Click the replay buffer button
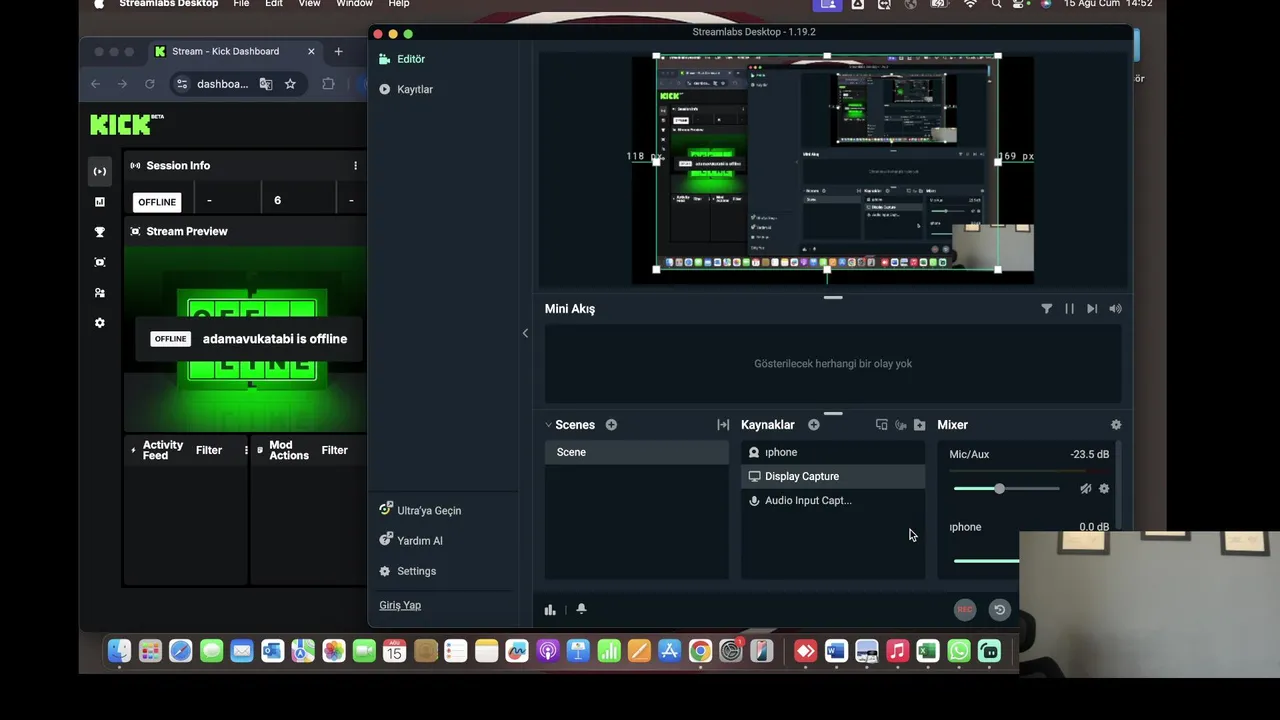This screenshot has height=720, width=1280. point(999,609)
